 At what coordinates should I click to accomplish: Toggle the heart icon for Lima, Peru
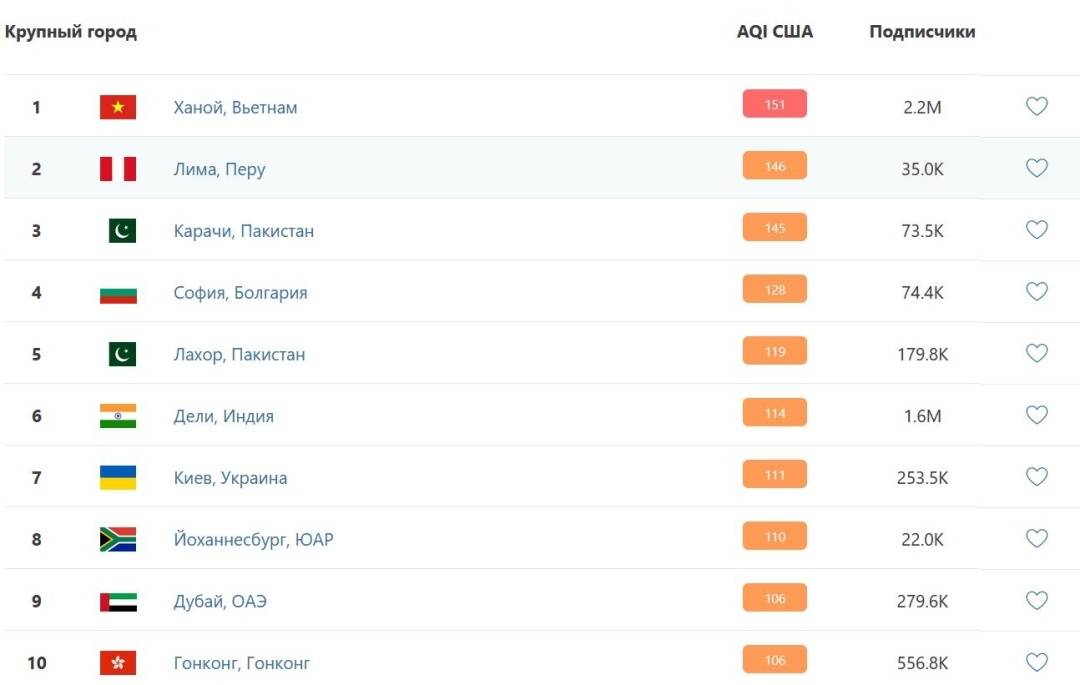point(1037,168)
